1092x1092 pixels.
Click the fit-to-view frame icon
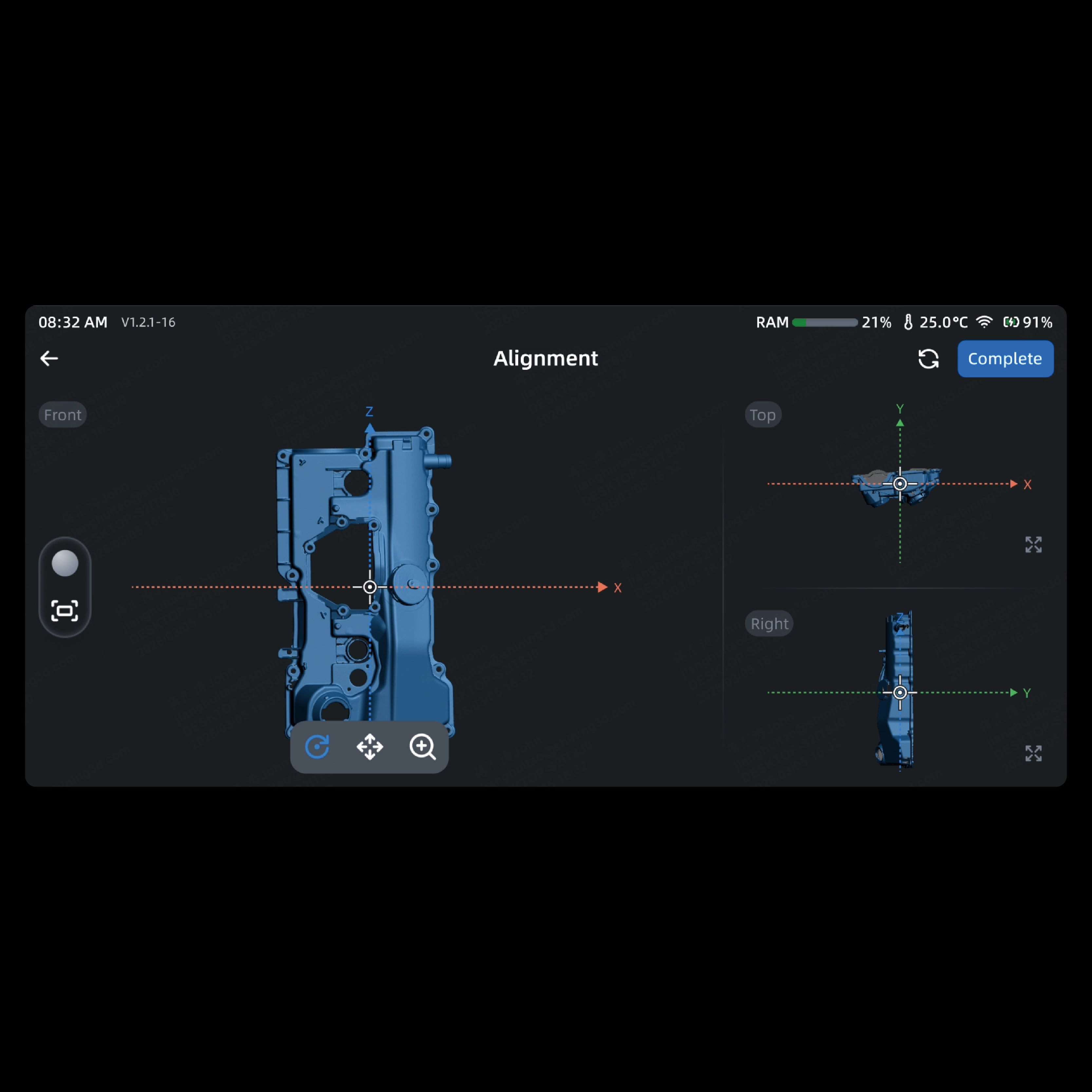coord(65,611)
